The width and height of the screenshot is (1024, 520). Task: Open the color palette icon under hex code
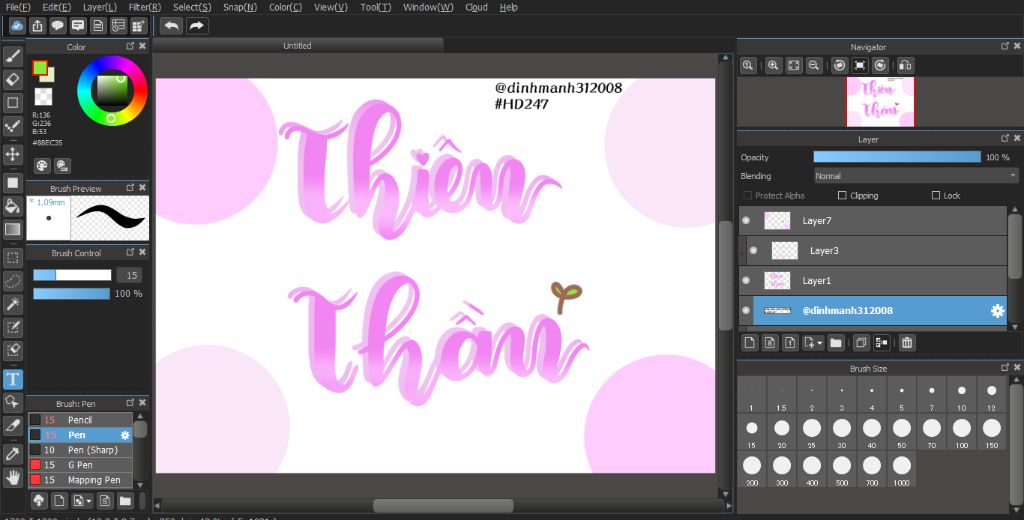[x=42, y=166]
